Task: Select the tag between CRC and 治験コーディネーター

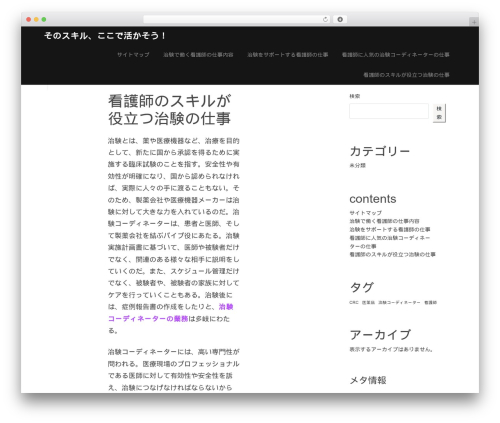Action: [368, 303]
